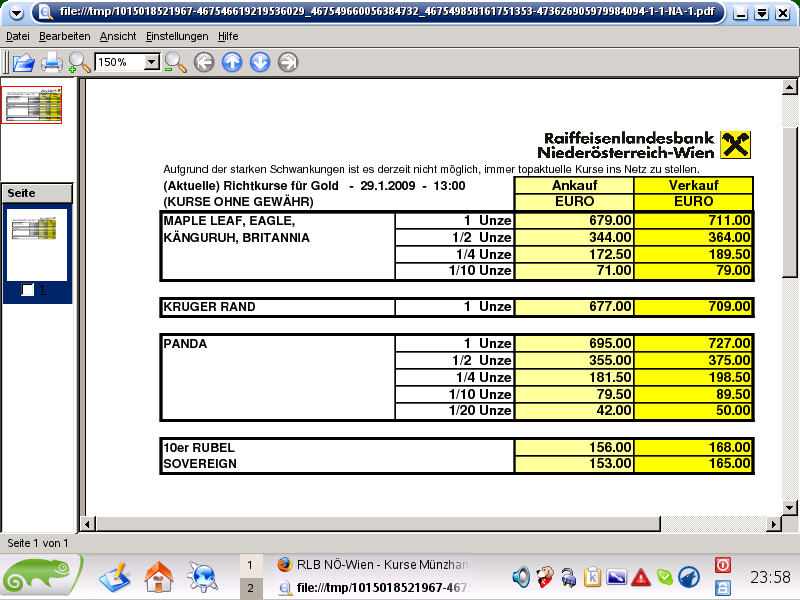Click the Seite panel header

pyautogui.click(x=37, y=193)
